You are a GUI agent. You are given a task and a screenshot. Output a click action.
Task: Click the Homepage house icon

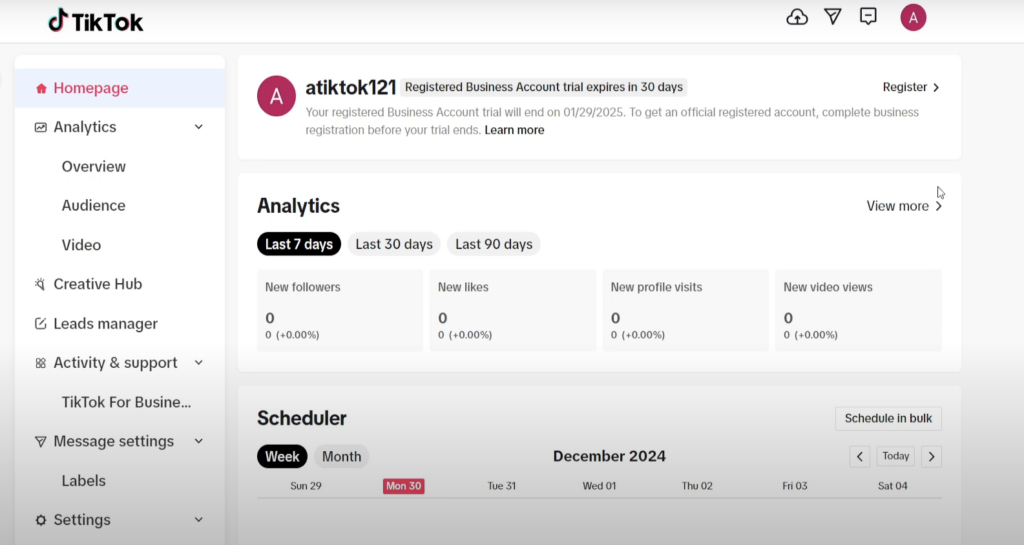(41, 88)
